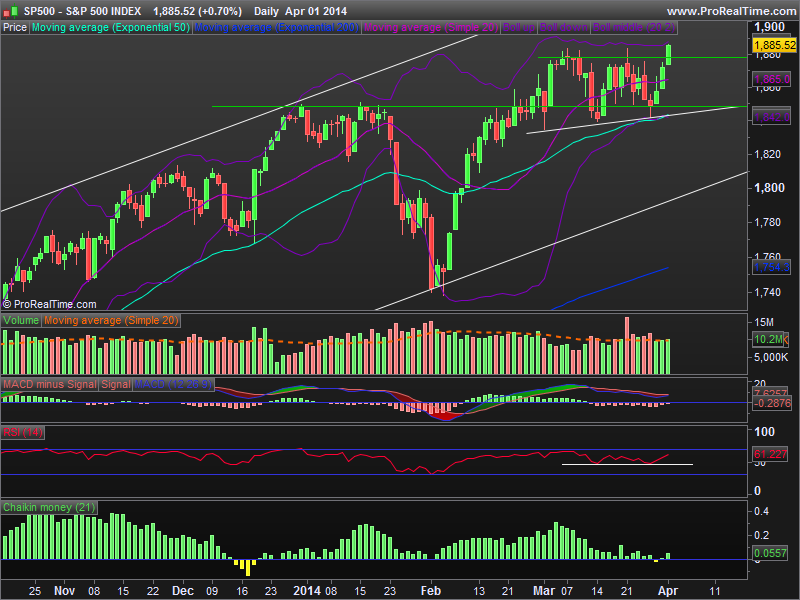Viewport: 800px width, 600px height.
Task: Click the 0.0557 Chaikin value tag
Action: coord(771,553)
